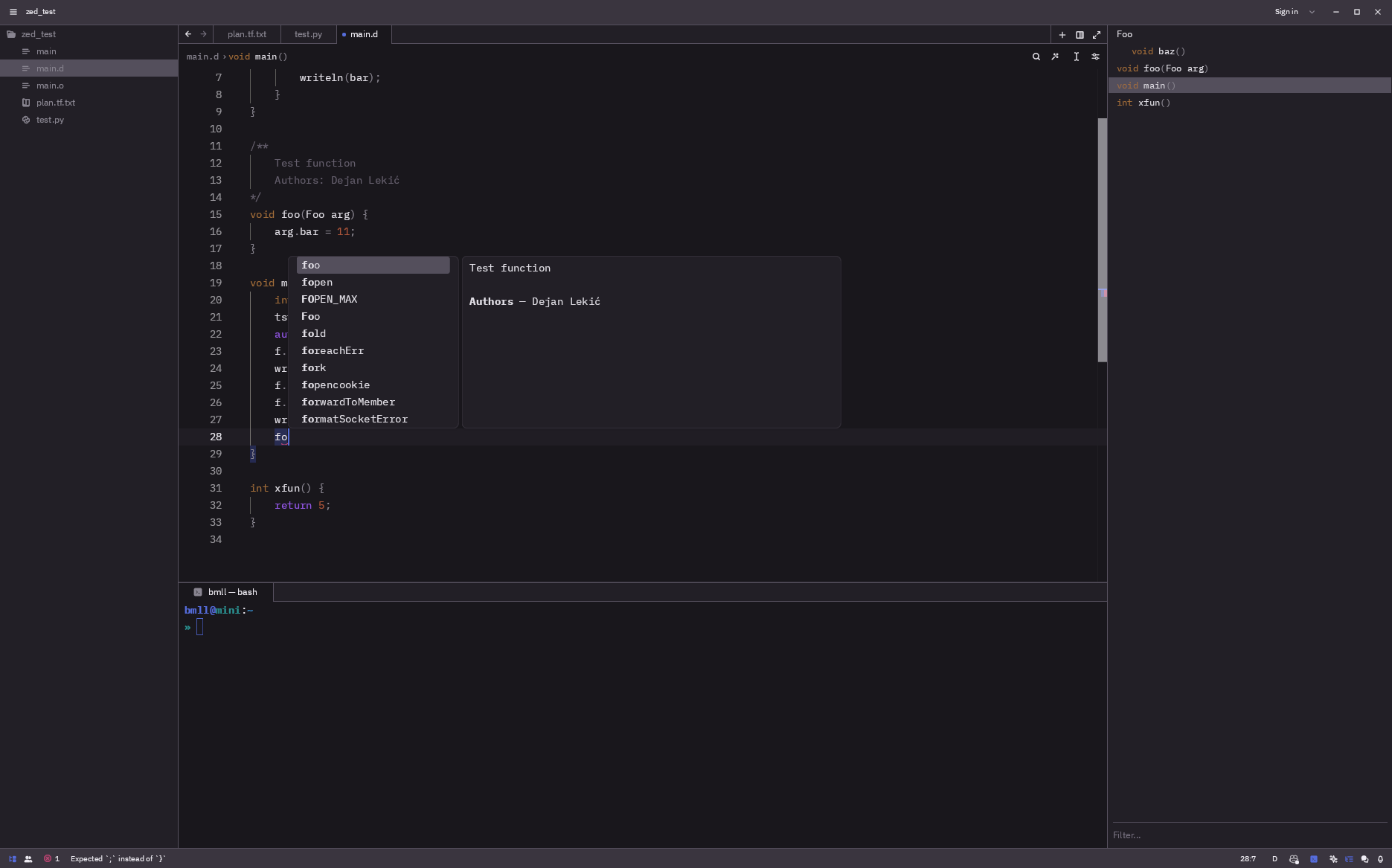Click line number 31 in the gutter

(216, 489)
